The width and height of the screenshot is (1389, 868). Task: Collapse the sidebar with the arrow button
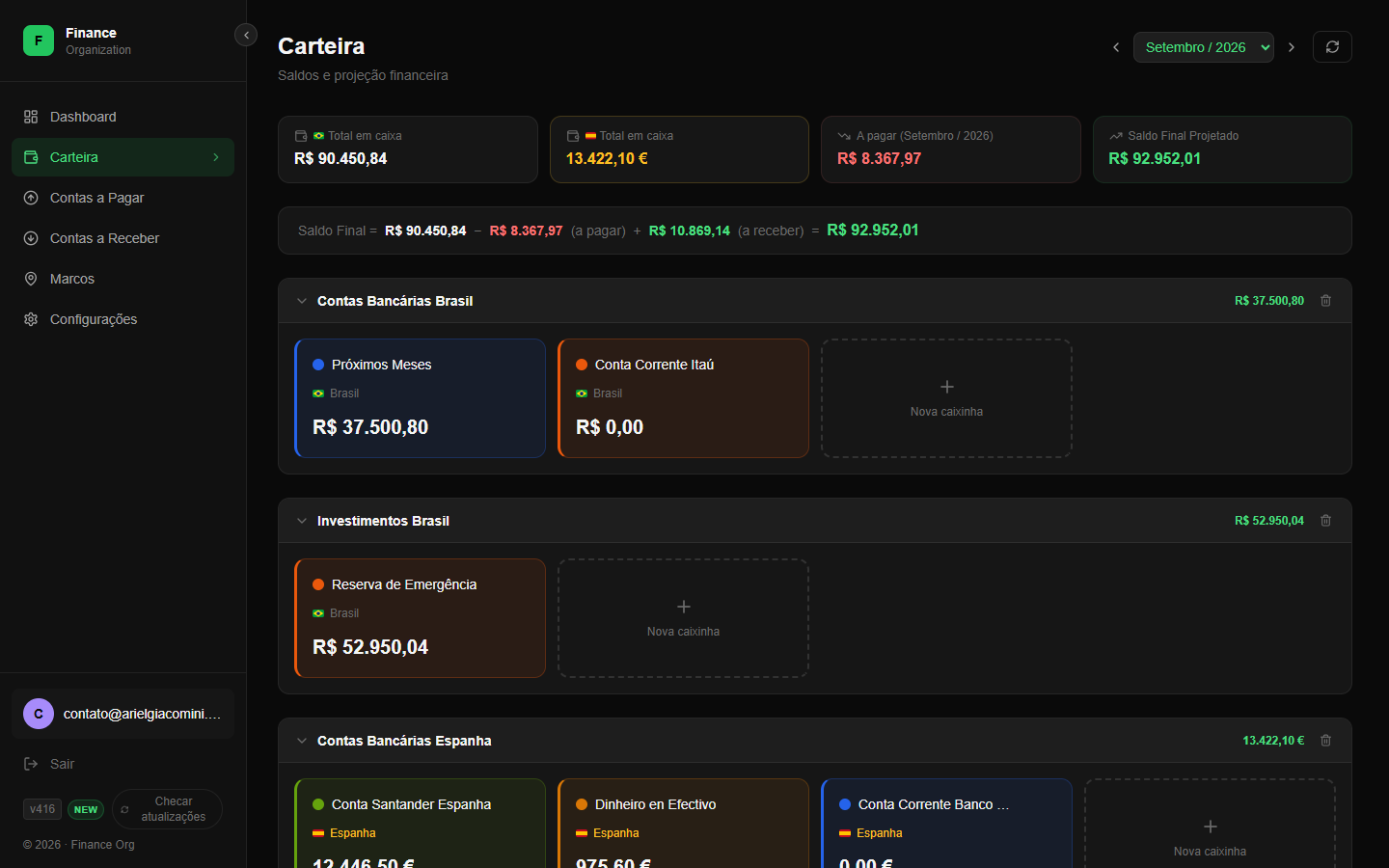coord(246,35)
